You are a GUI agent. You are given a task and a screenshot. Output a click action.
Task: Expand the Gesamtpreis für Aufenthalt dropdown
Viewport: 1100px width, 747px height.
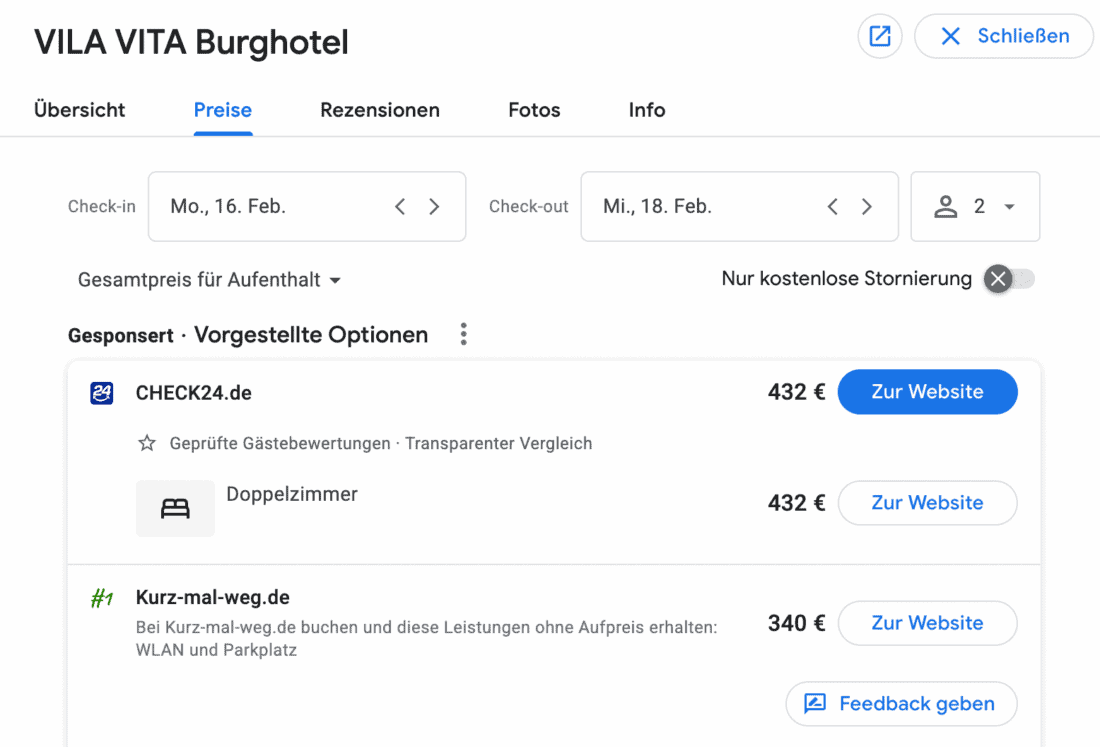(x=209, y=280)
